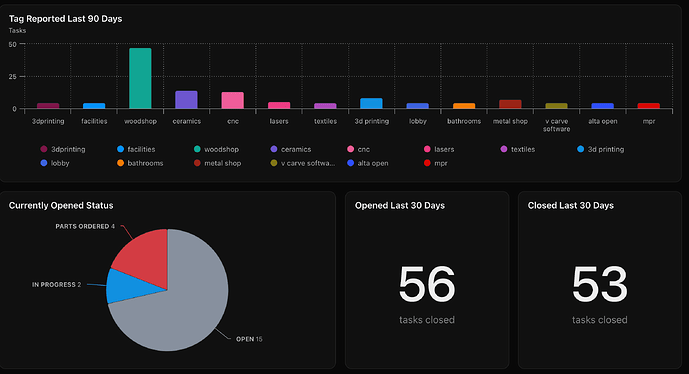The image size is (689, 374).
Task: Click the purple ceramics bar
Action: 186,100
